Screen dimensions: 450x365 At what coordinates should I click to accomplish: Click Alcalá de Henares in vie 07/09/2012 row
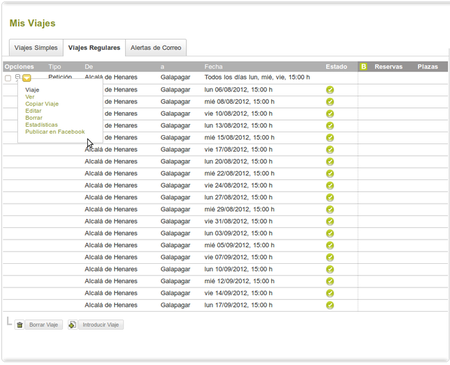pos(111,257)
